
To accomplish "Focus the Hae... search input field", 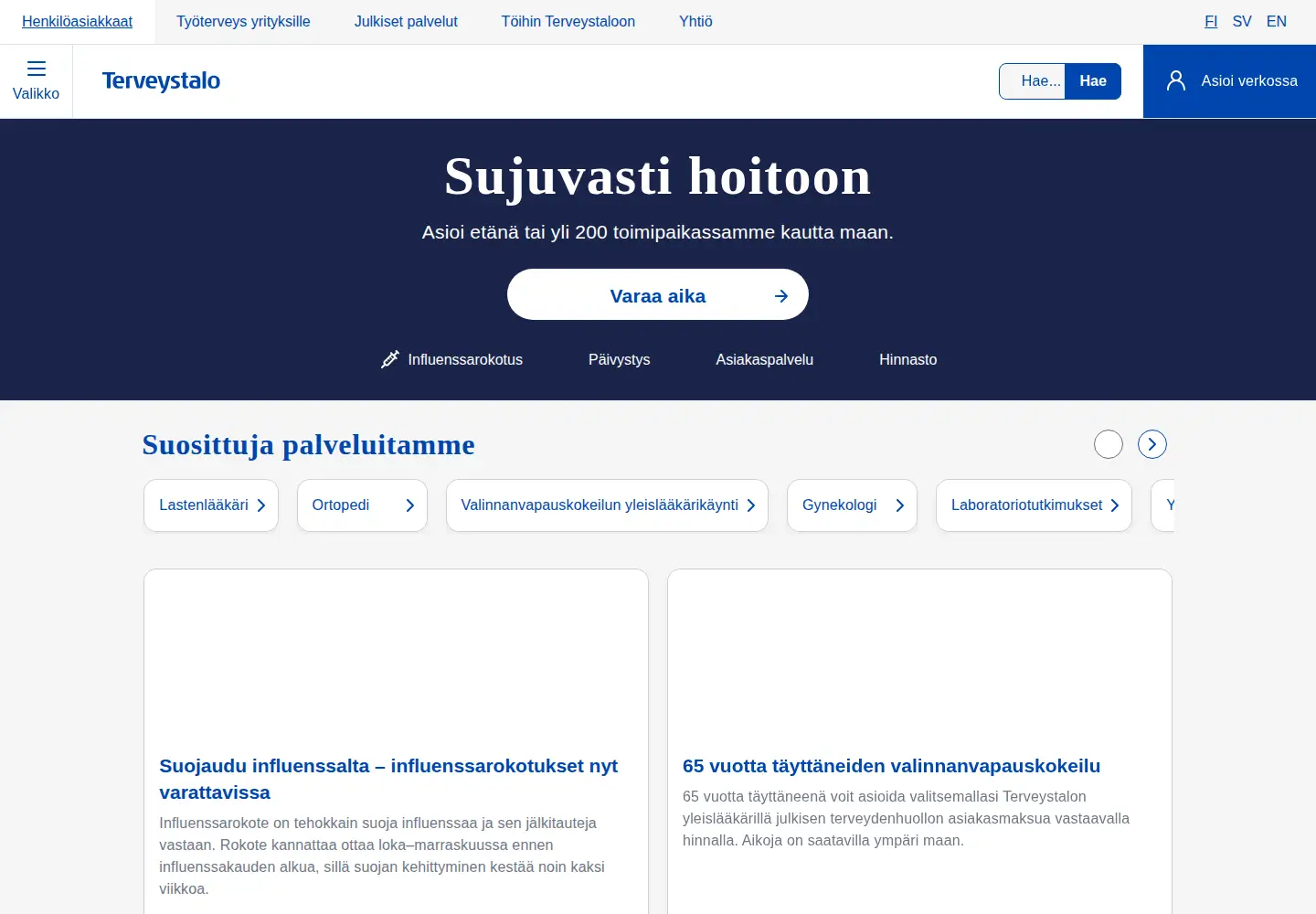I will point(1033,81).
